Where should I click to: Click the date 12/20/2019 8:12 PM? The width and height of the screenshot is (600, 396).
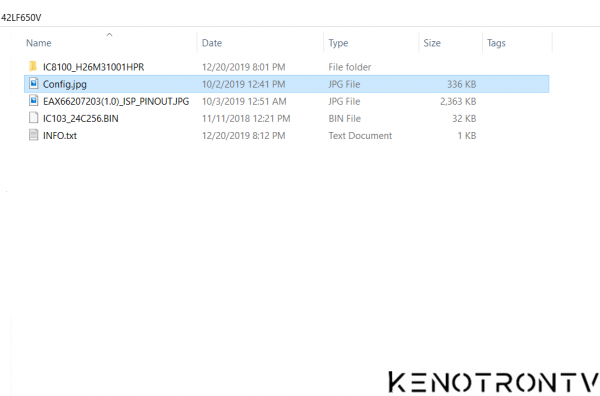[243, 135]
